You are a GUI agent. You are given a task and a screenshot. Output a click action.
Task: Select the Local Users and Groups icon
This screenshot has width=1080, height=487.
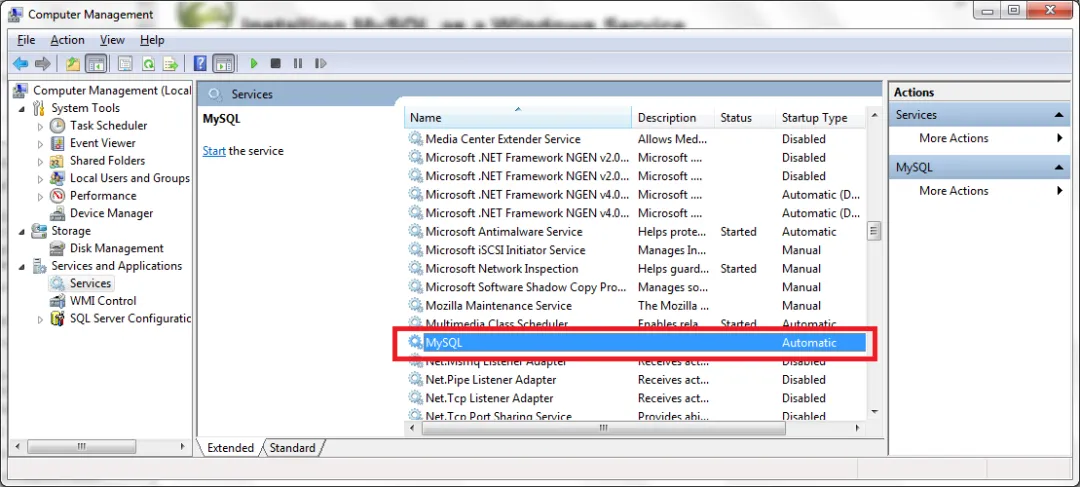[x=58, y=178]
